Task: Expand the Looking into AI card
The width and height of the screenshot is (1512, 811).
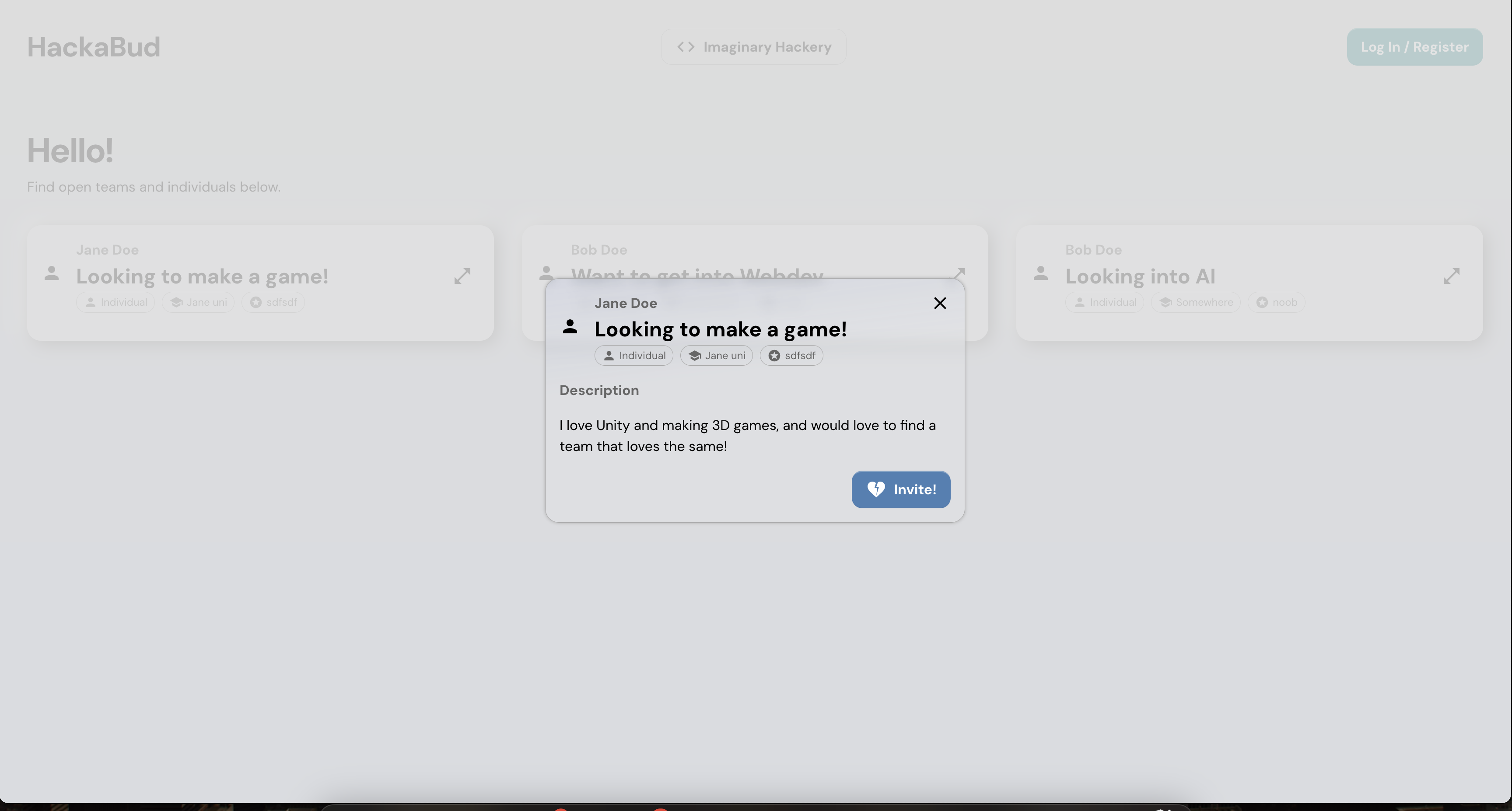Action: tap(1451, 276)
